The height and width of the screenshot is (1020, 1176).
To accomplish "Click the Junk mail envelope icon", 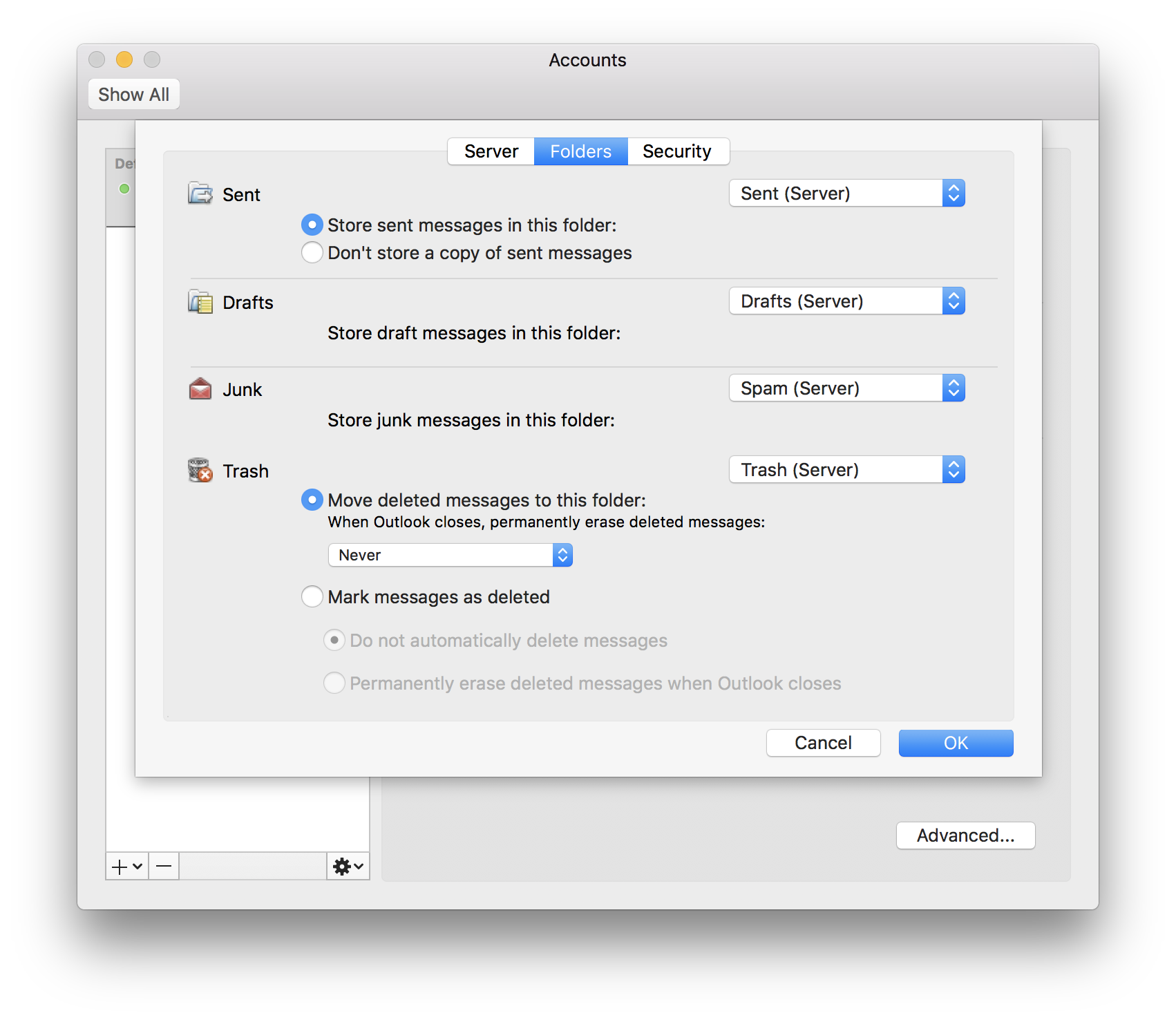I will [200, 389].
